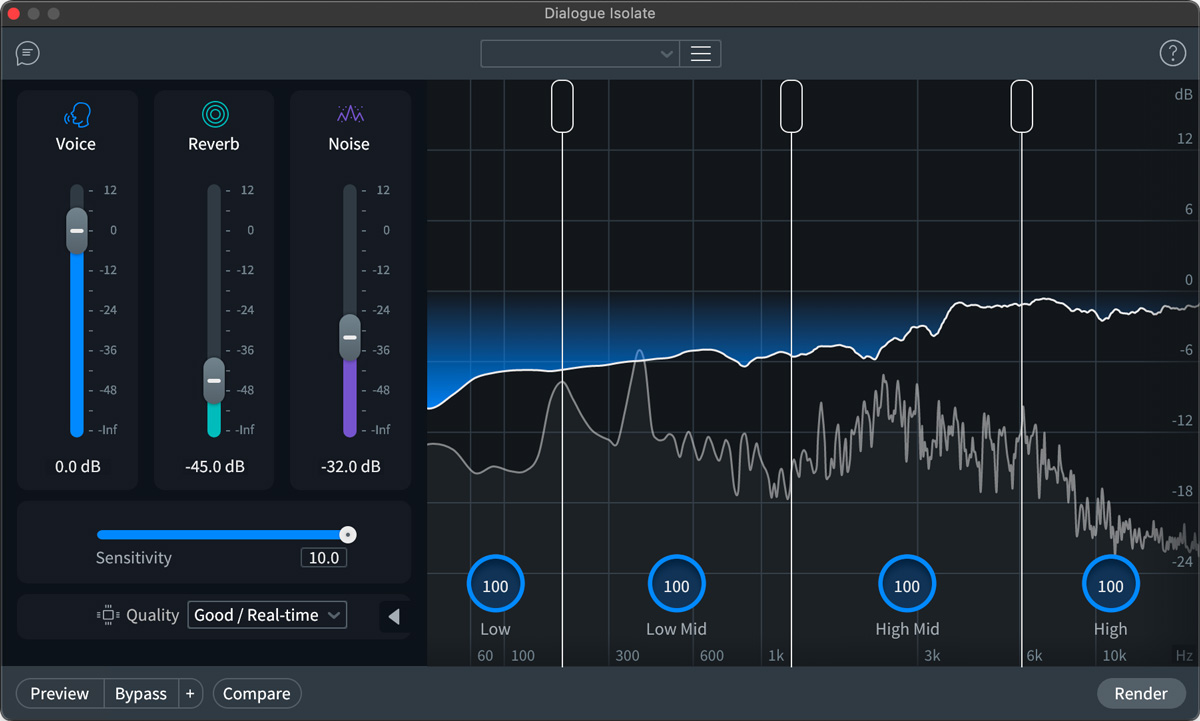
Task: Click the Reverb label
Action: (214, 144)
